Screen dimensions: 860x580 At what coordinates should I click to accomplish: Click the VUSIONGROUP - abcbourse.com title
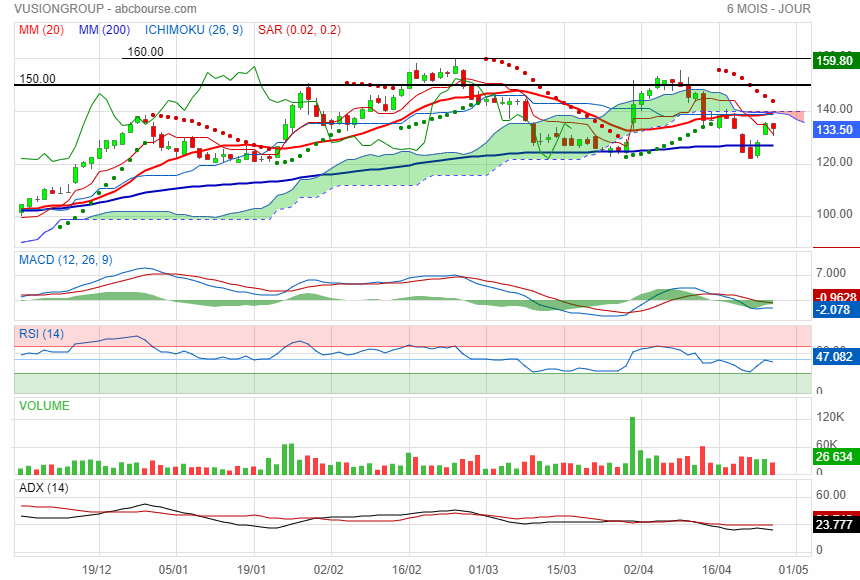tap(105, 9)
